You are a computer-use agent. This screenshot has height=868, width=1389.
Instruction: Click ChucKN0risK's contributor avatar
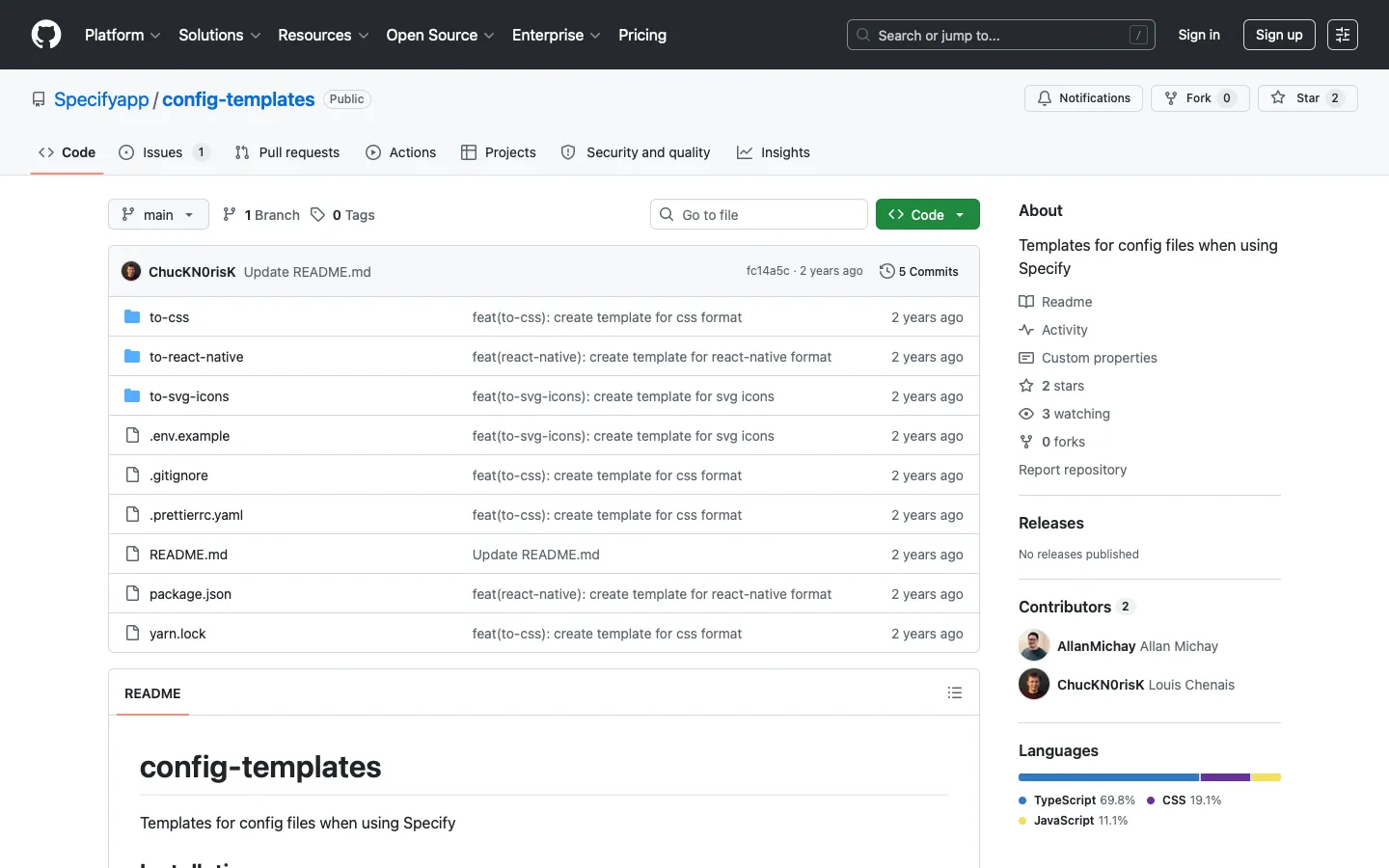pyautogui.click(x=1034, y=684)
